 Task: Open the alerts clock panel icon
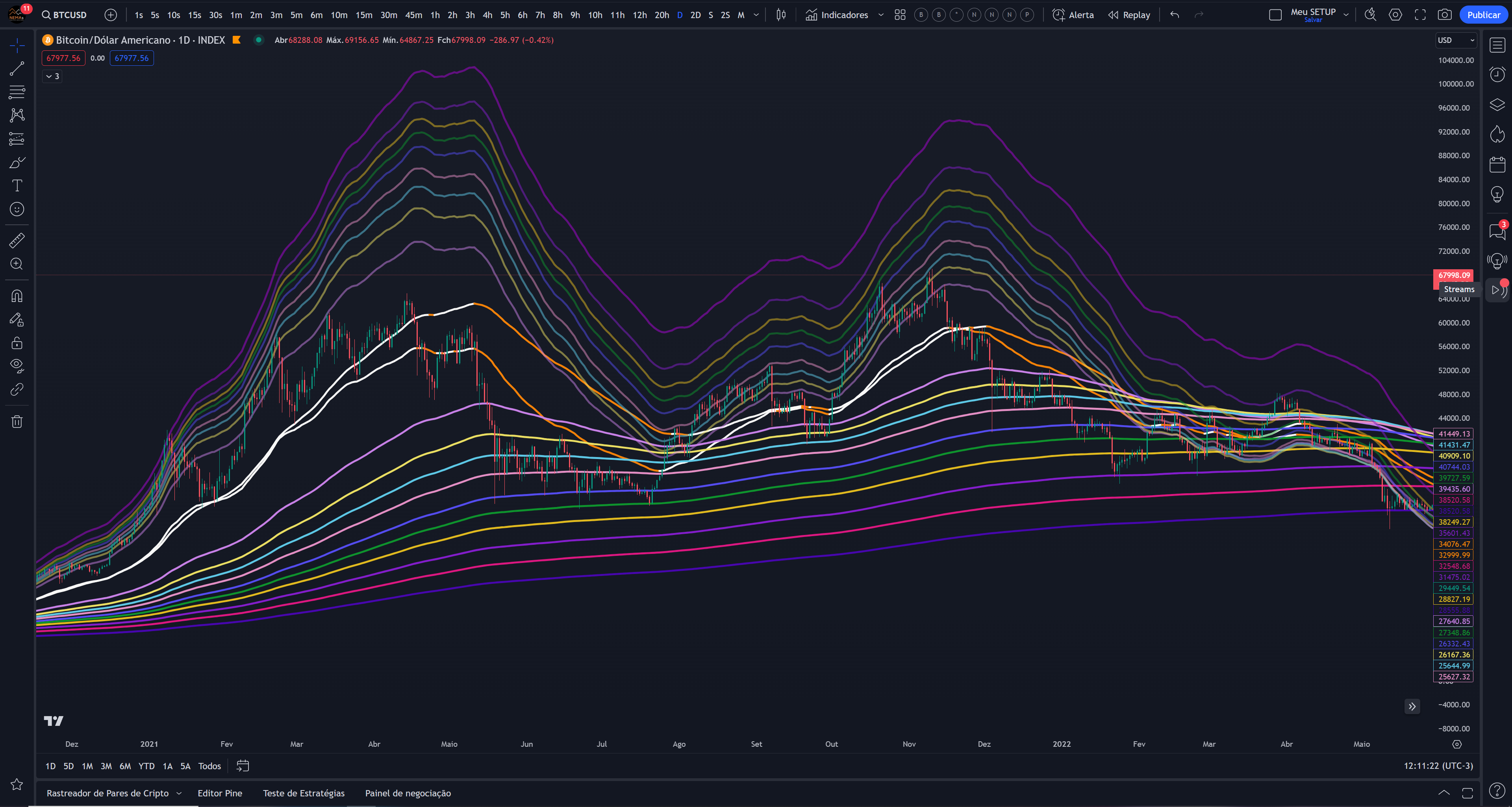[x=1497, y=74]
